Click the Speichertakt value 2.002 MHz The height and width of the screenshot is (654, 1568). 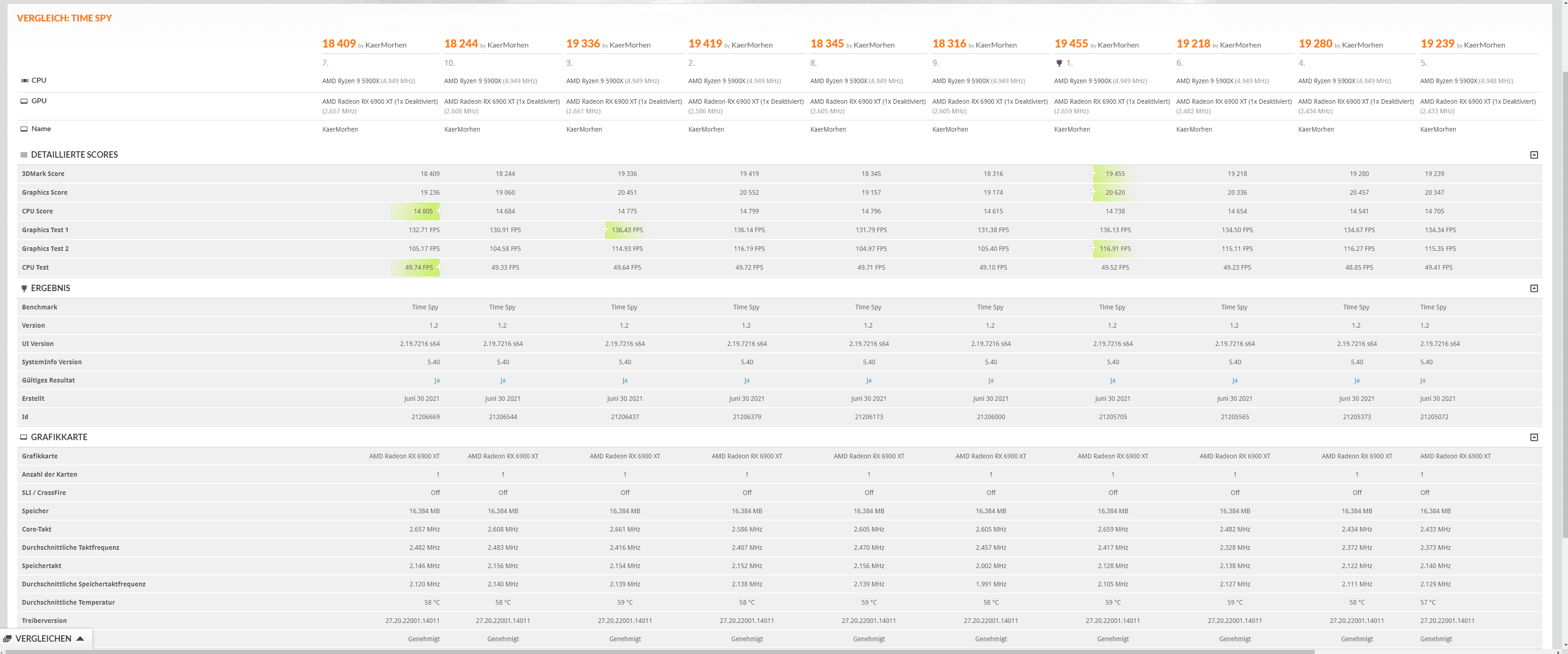pos(991,566)
